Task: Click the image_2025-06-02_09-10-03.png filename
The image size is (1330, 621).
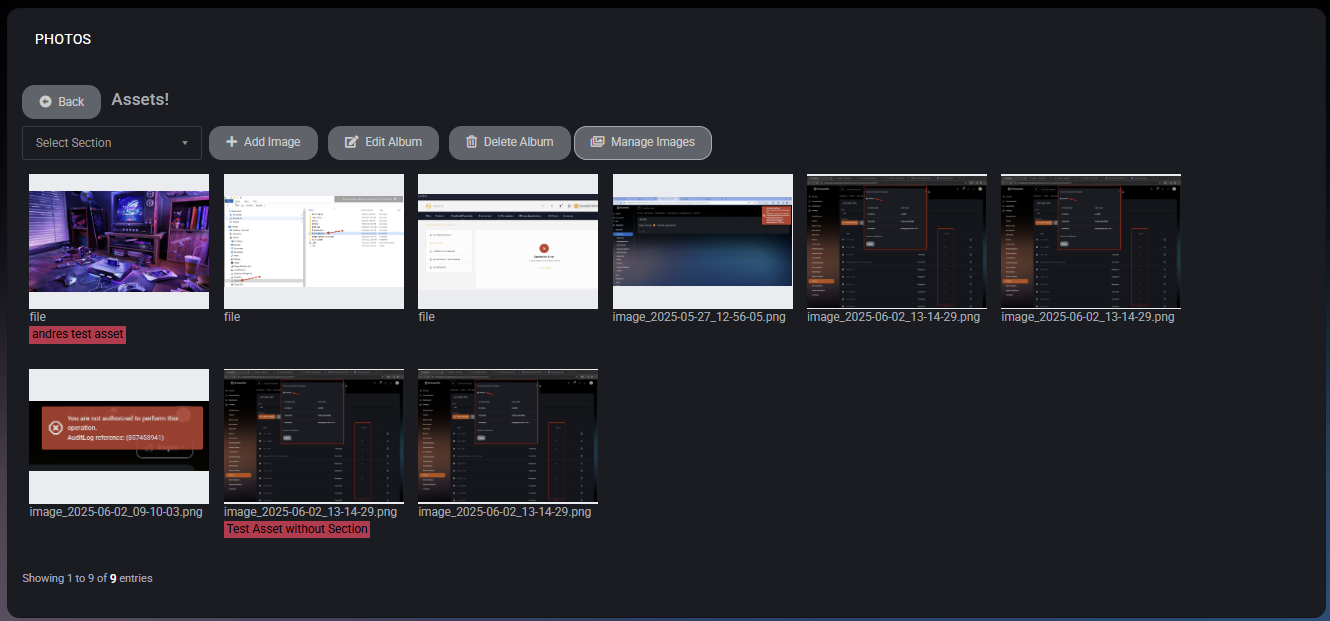Action: point(116,512)
